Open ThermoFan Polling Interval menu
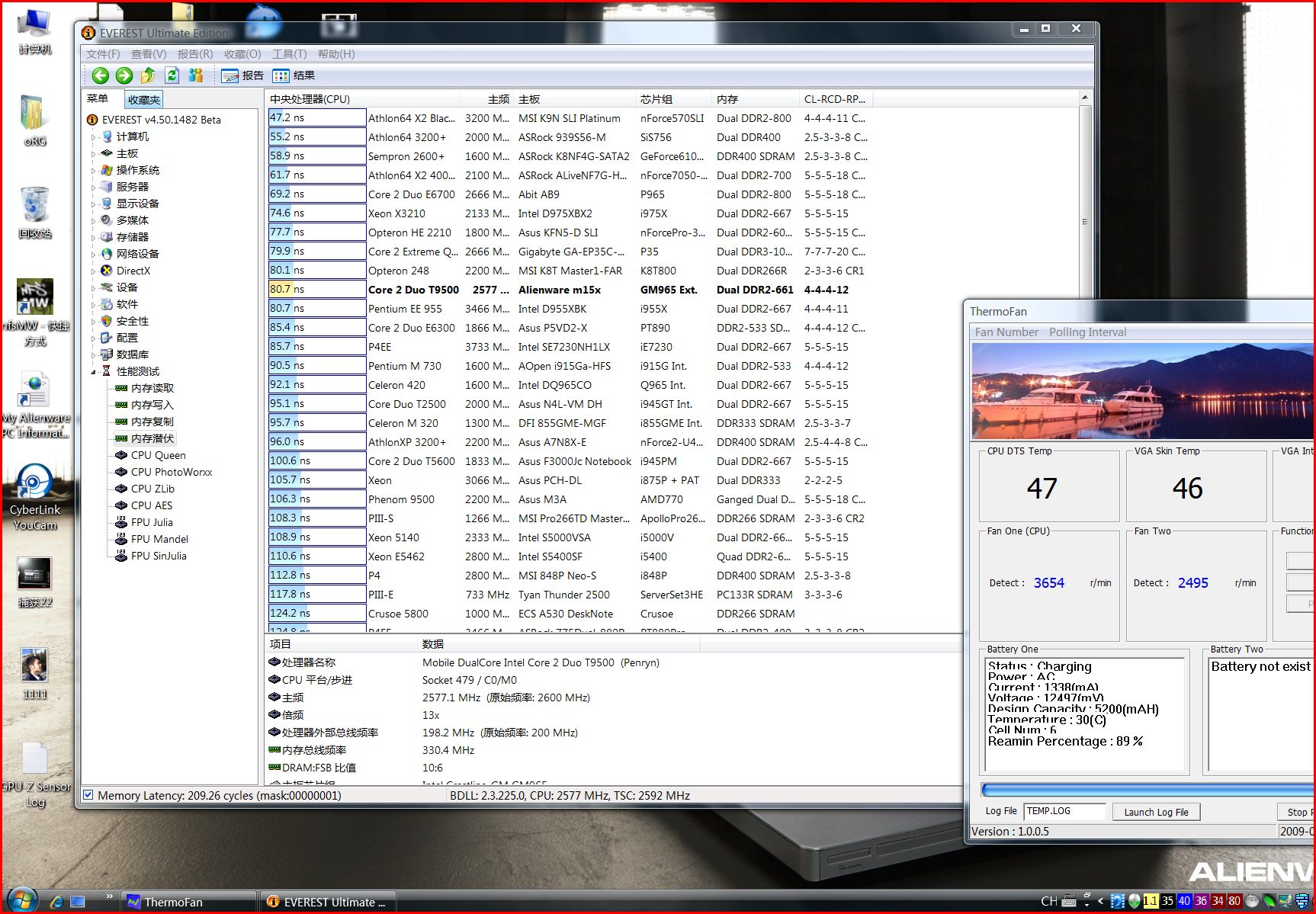Screen dimensions: 1316x914 1087,332
